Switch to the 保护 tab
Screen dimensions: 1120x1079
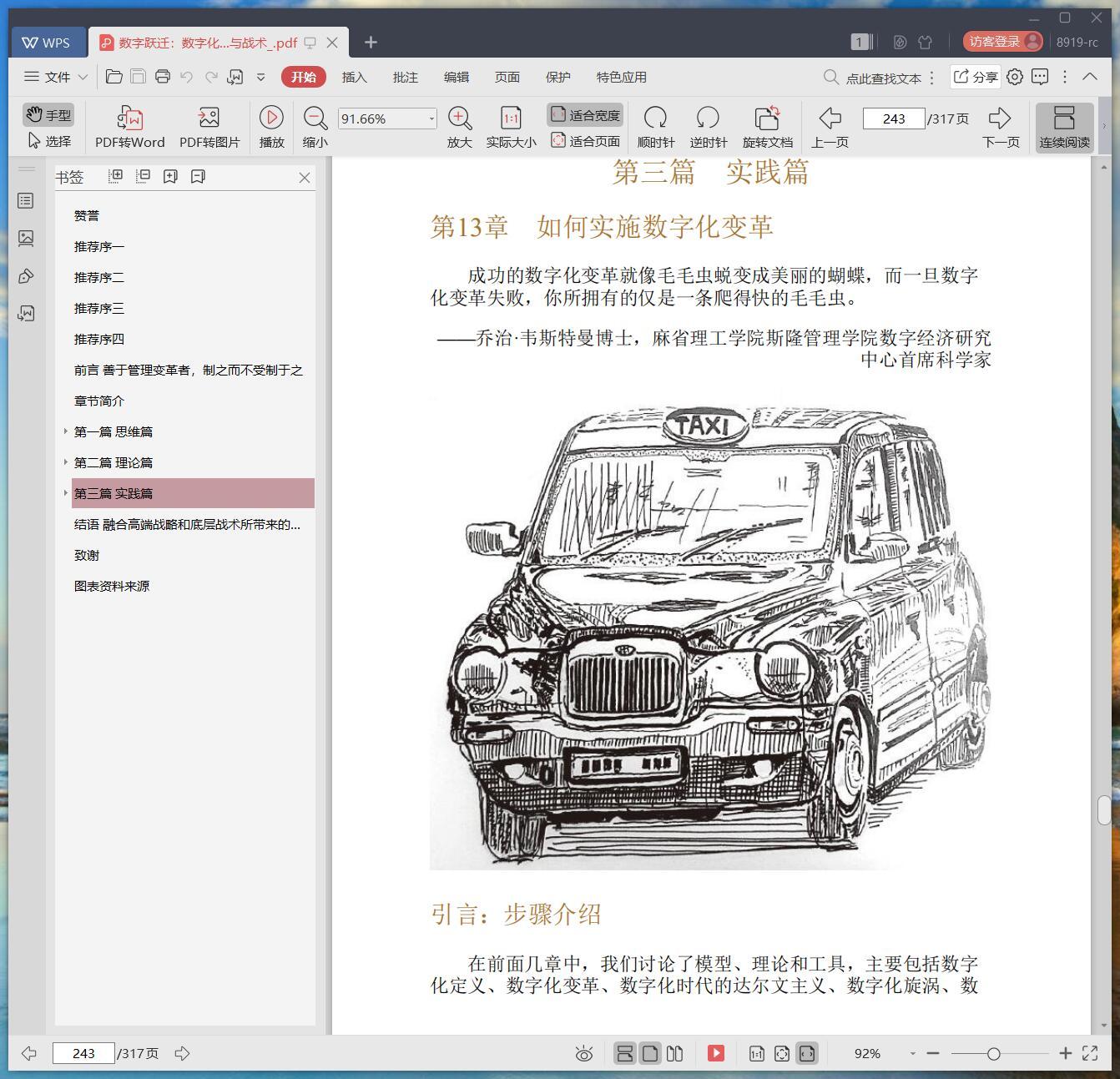(x=557, y=77)
